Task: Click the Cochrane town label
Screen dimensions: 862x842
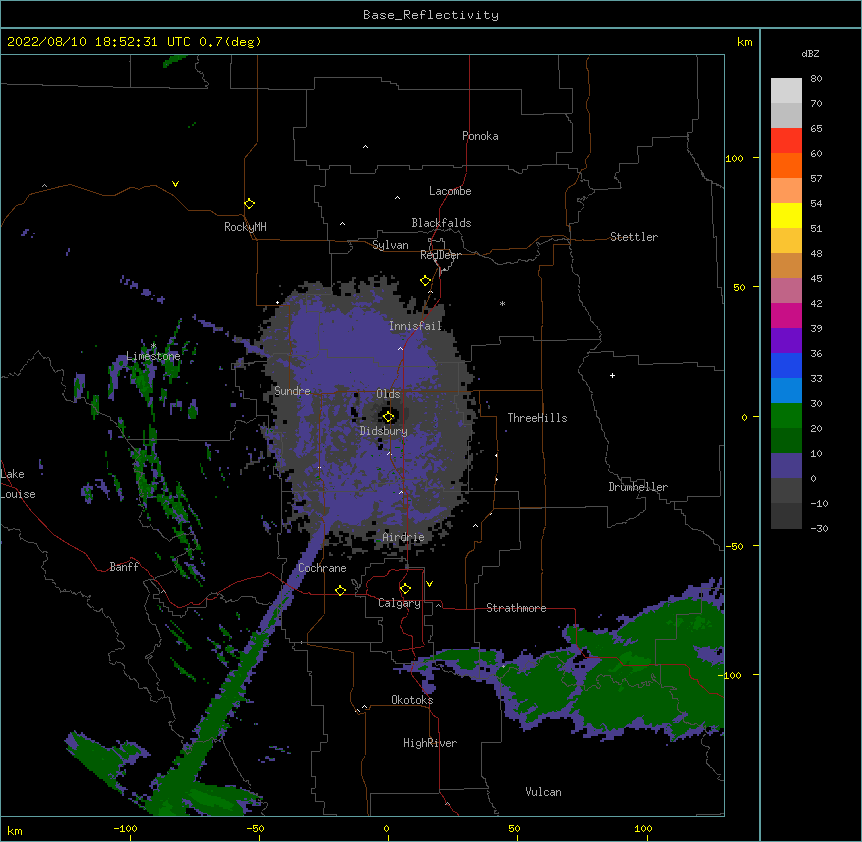Action: tap(322, 568)
